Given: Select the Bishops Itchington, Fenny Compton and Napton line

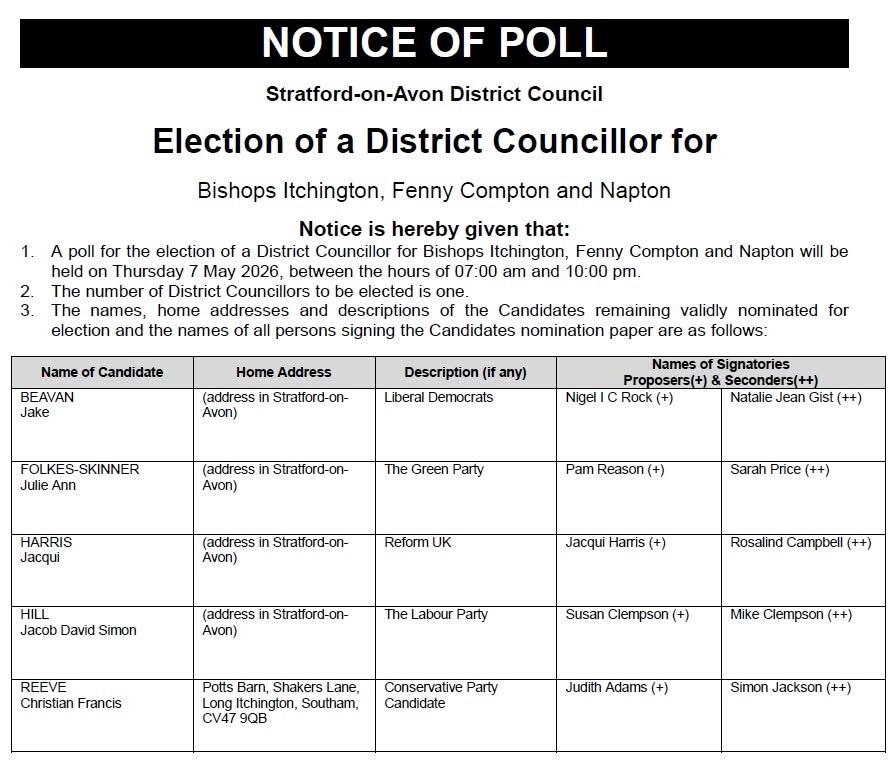Looking at the screenshot, I should [434, 190].
